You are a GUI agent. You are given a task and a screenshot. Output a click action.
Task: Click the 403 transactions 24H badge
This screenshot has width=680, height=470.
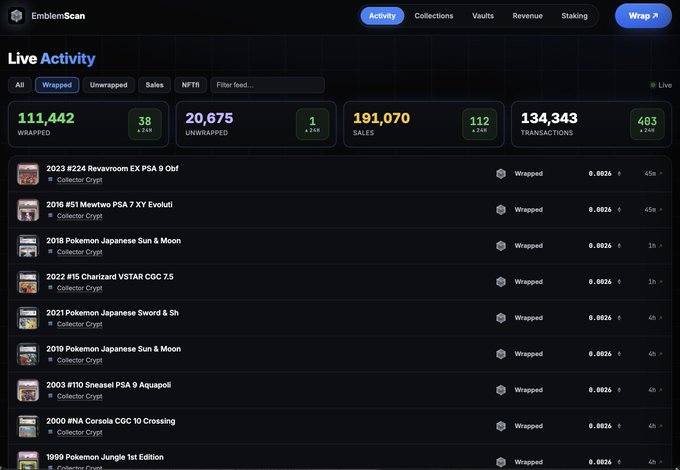pyautogui.click(x=647, y=124)
